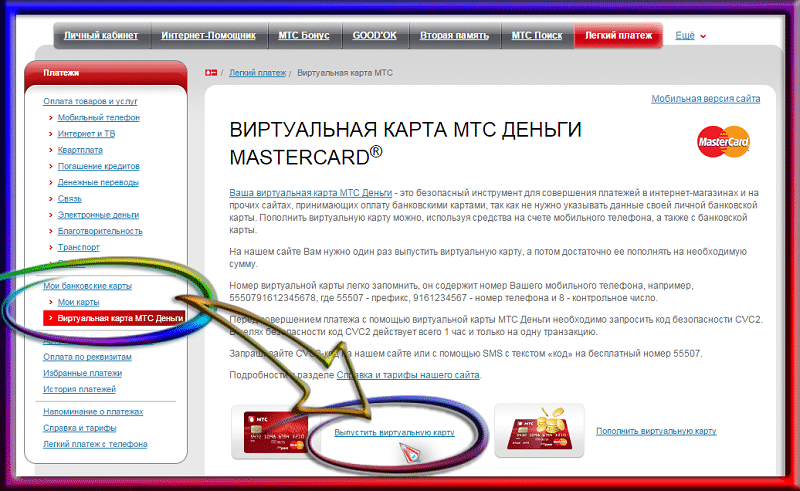Image resolution: width=800 pixels, height=491 pixels.
Task: Select Интернет и ТВ in sidebar
Action: click(86, 134)
